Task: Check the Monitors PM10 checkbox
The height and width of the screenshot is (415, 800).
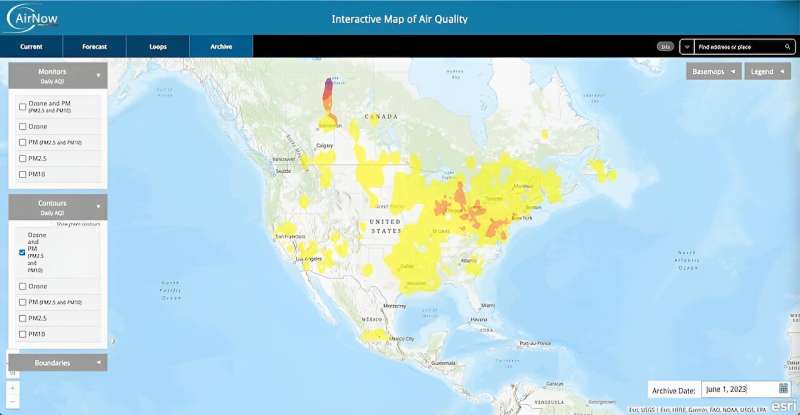Action: point(23,174)
